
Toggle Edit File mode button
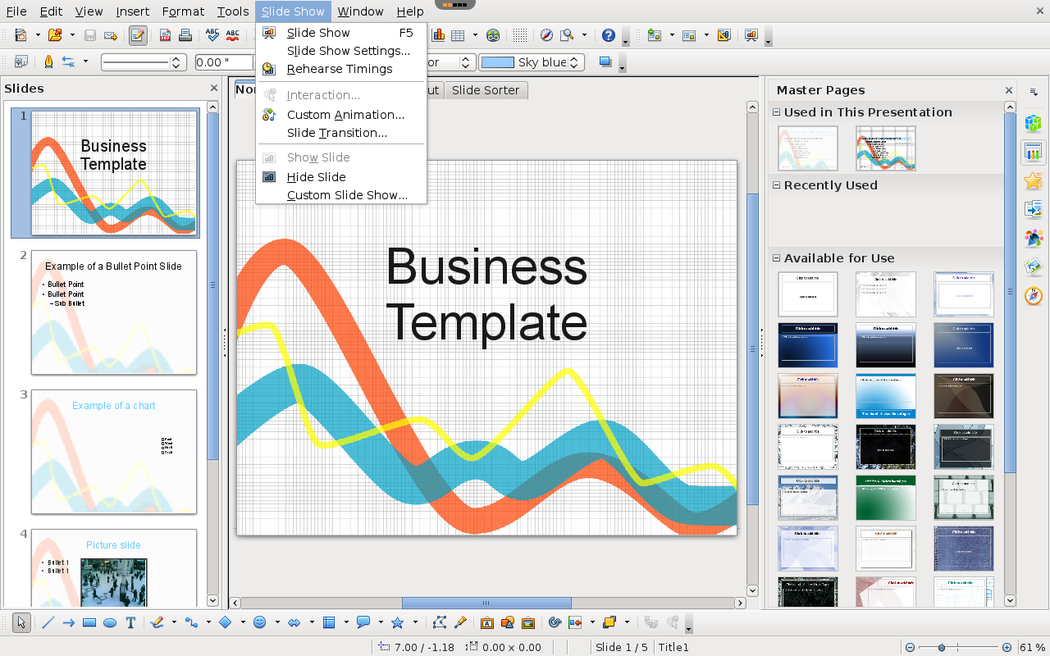point(137,36)
